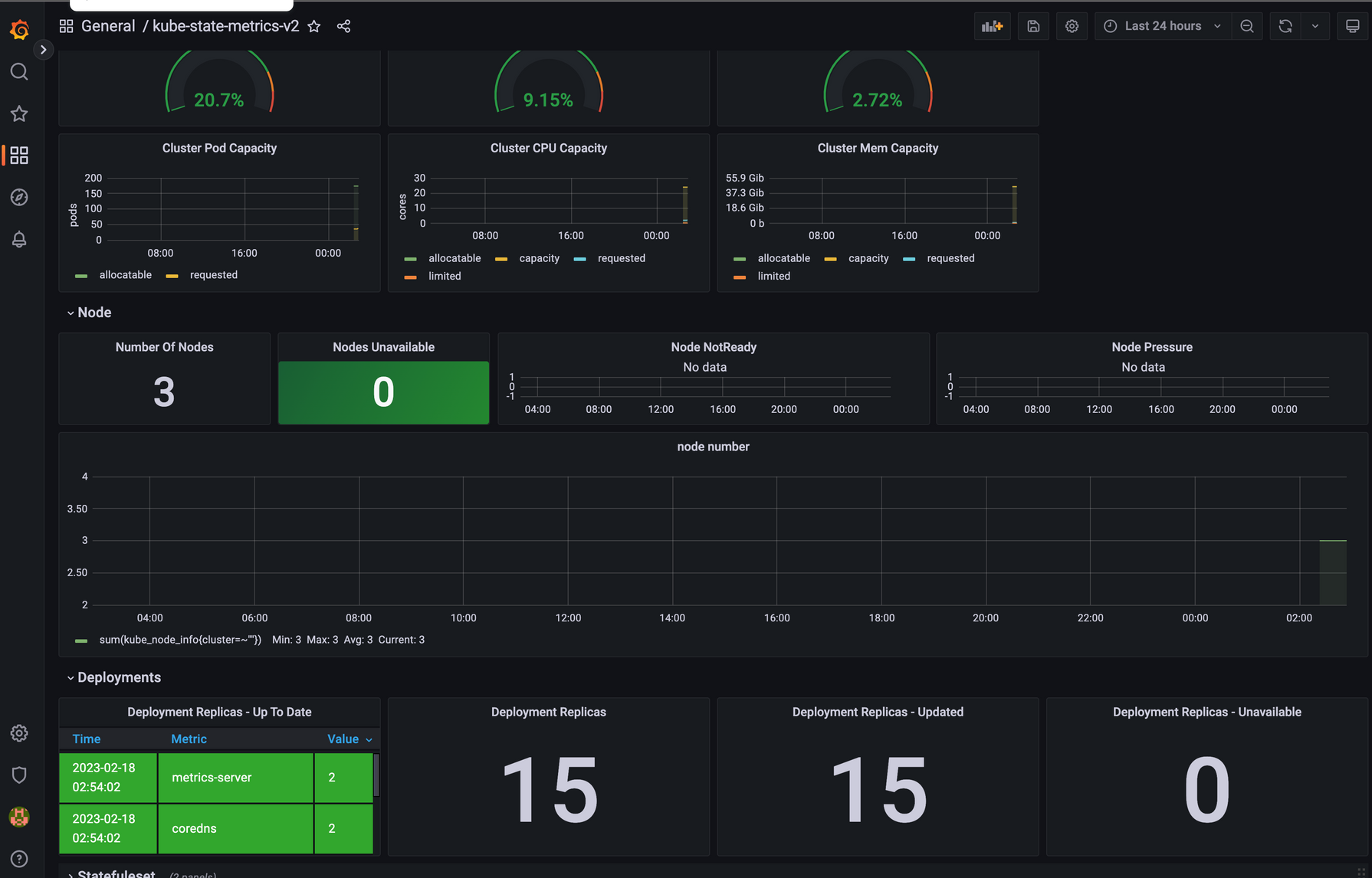Mark dashboard as favorite with star
The image size is (1372, 878).
point(313,26)
